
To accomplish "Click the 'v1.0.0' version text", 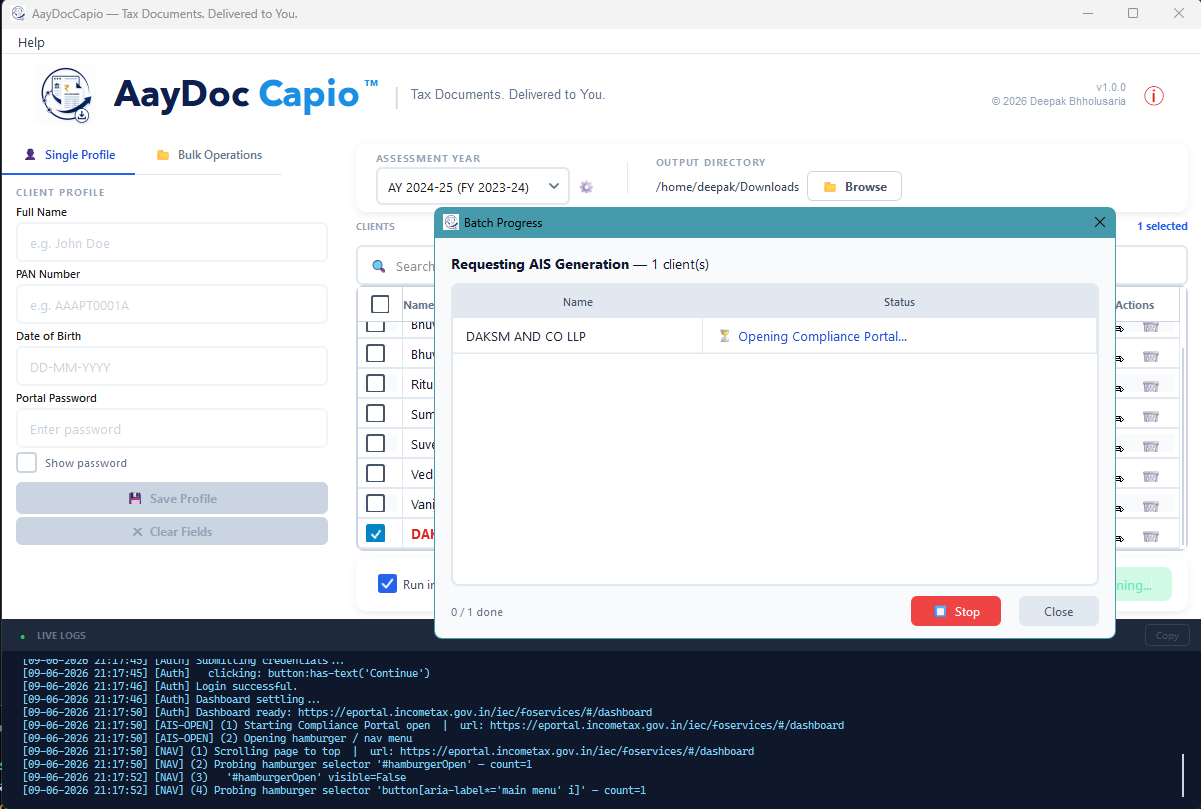I will click(x=1110, y=87).
